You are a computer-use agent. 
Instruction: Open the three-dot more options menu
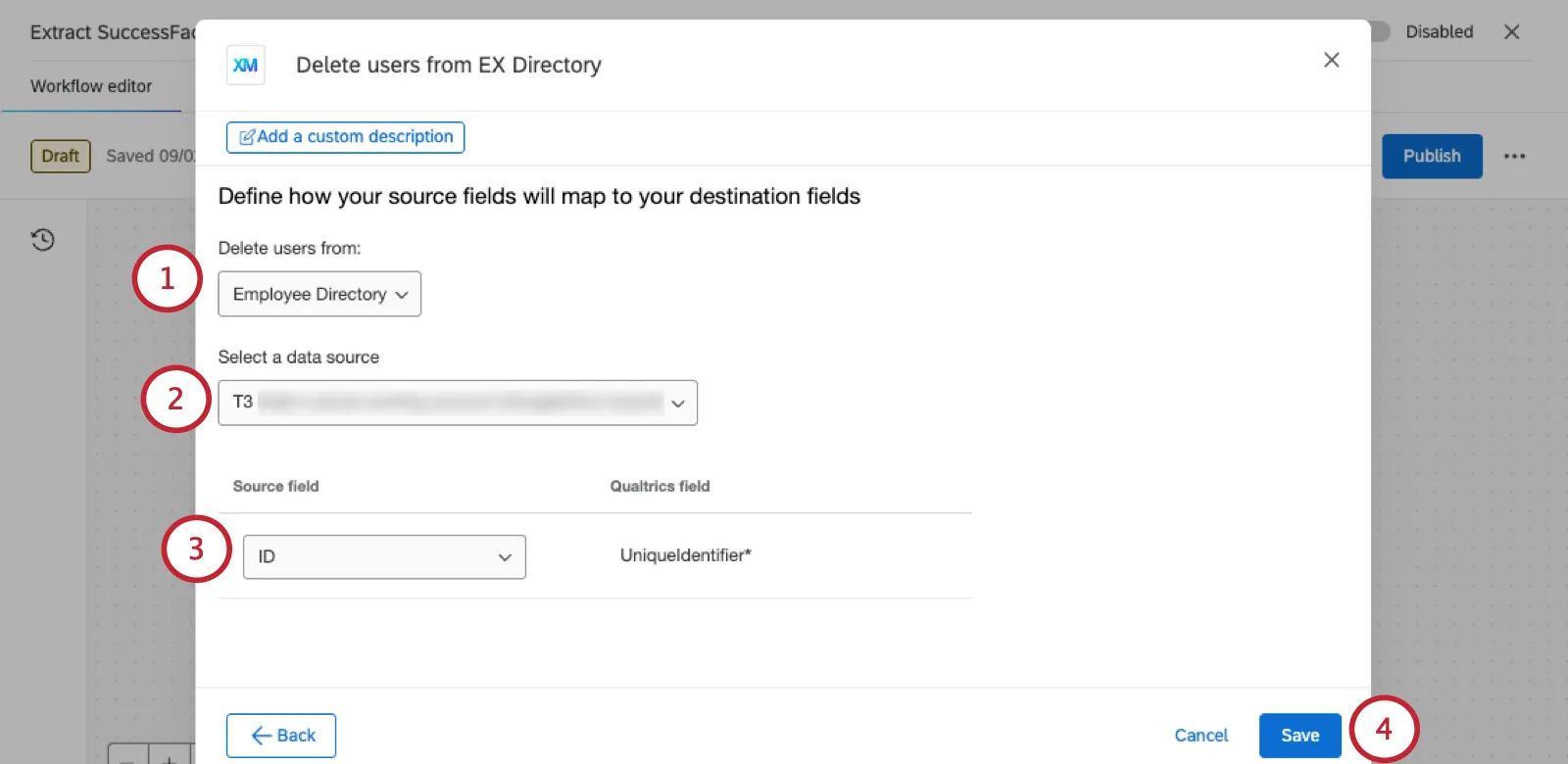coord(1514,157)
